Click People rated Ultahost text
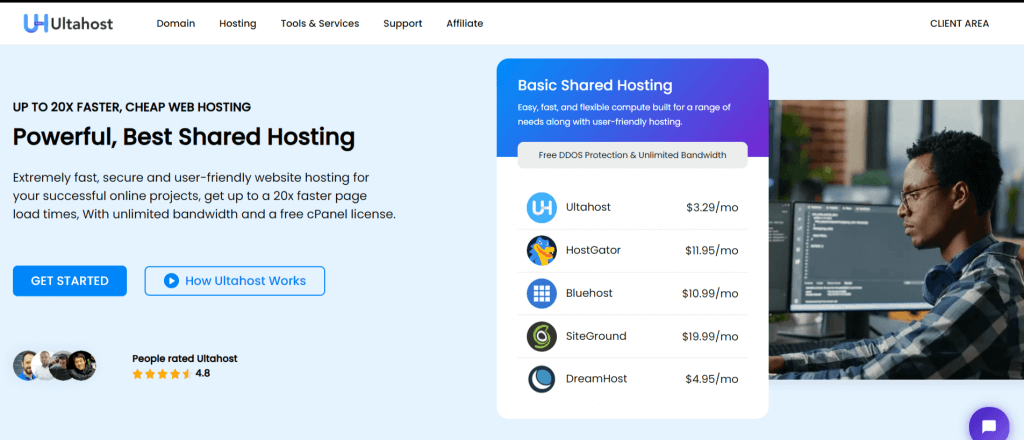Screen dimensions: 1024x440 tap(185, 358)
